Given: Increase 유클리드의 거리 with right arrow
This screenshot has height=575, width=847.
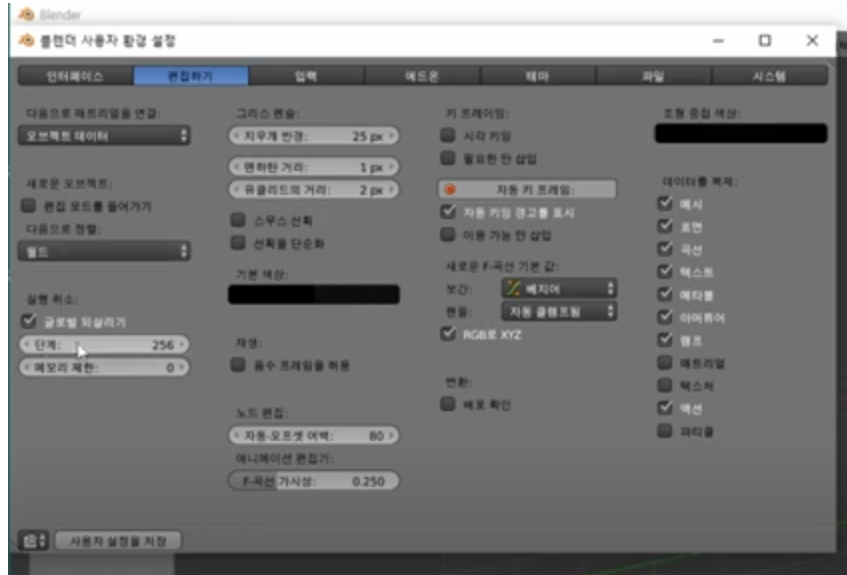Looking at the screenshot, I should (x=393, y=190).
